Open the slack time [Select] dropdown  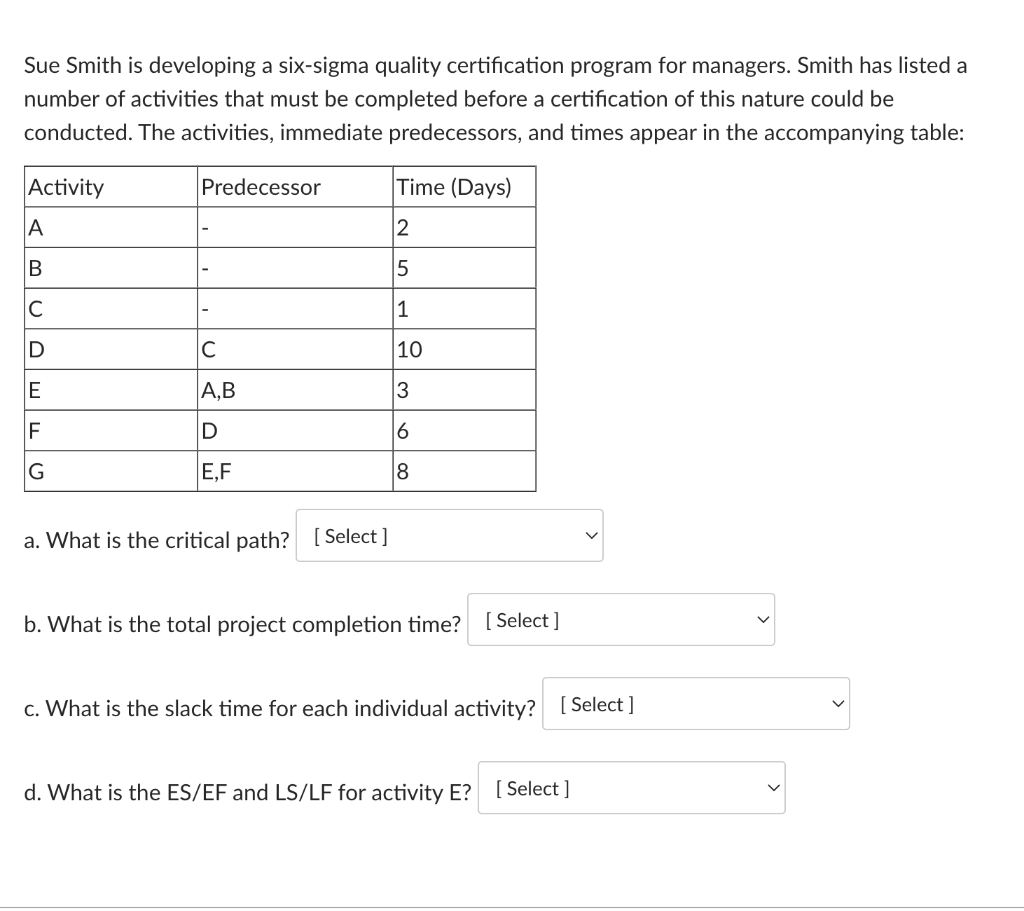[x=695, y=704]
